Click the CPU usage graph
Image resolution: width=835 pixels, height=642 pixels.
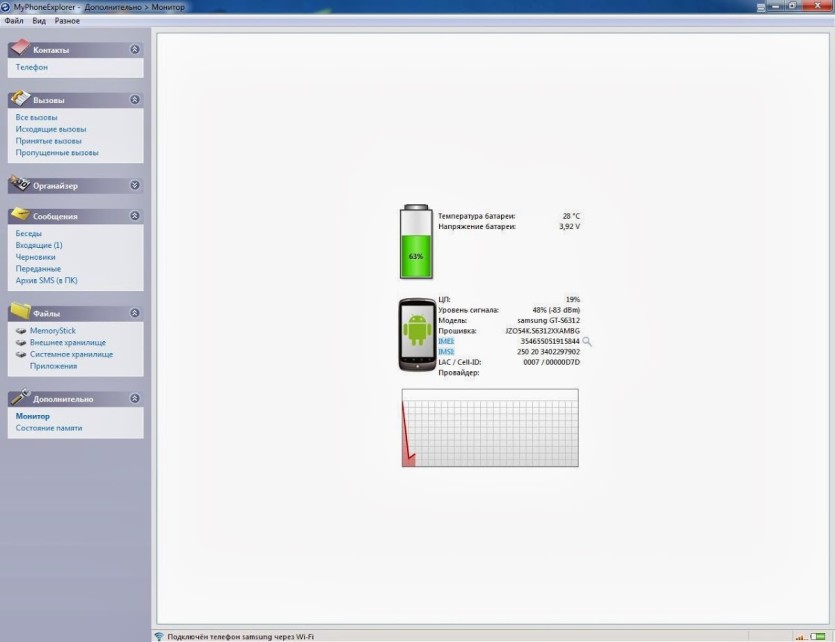[x=490, y=427]
